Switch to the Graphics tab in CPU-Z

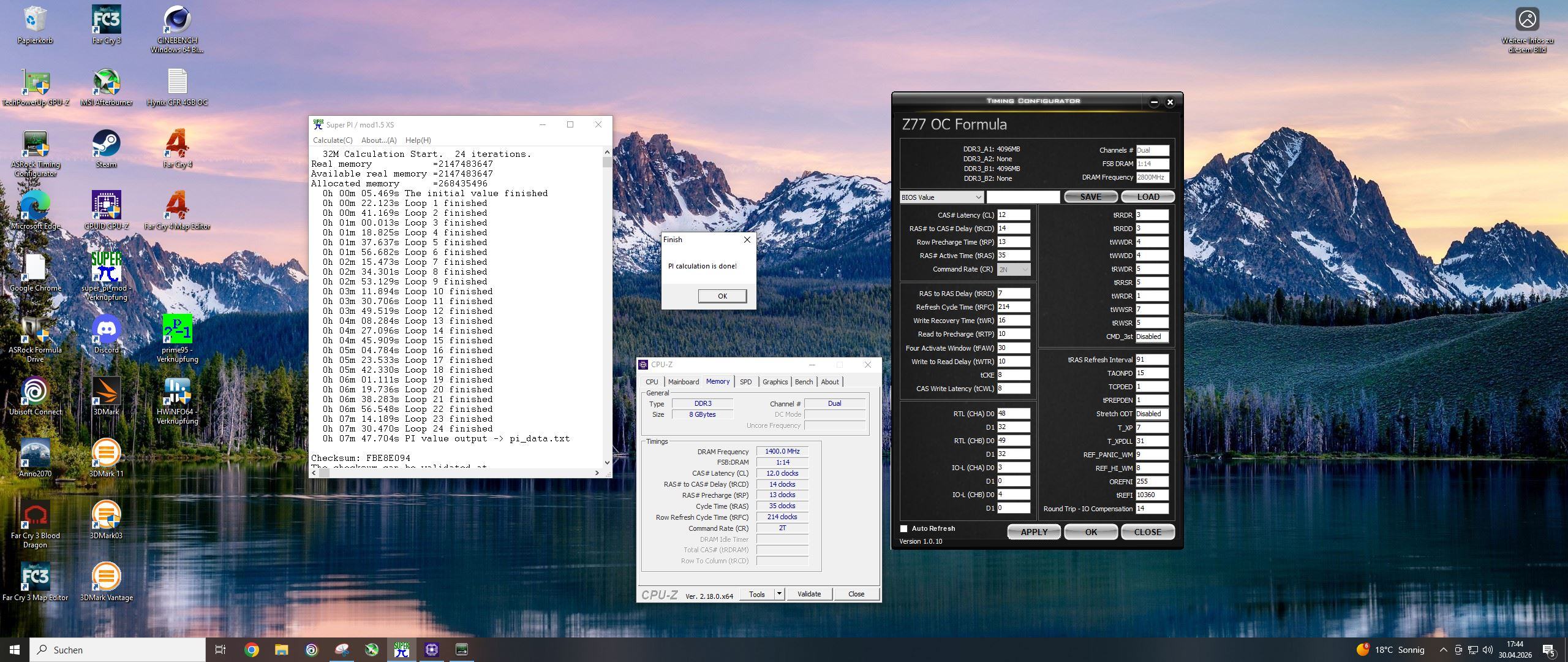775,382
